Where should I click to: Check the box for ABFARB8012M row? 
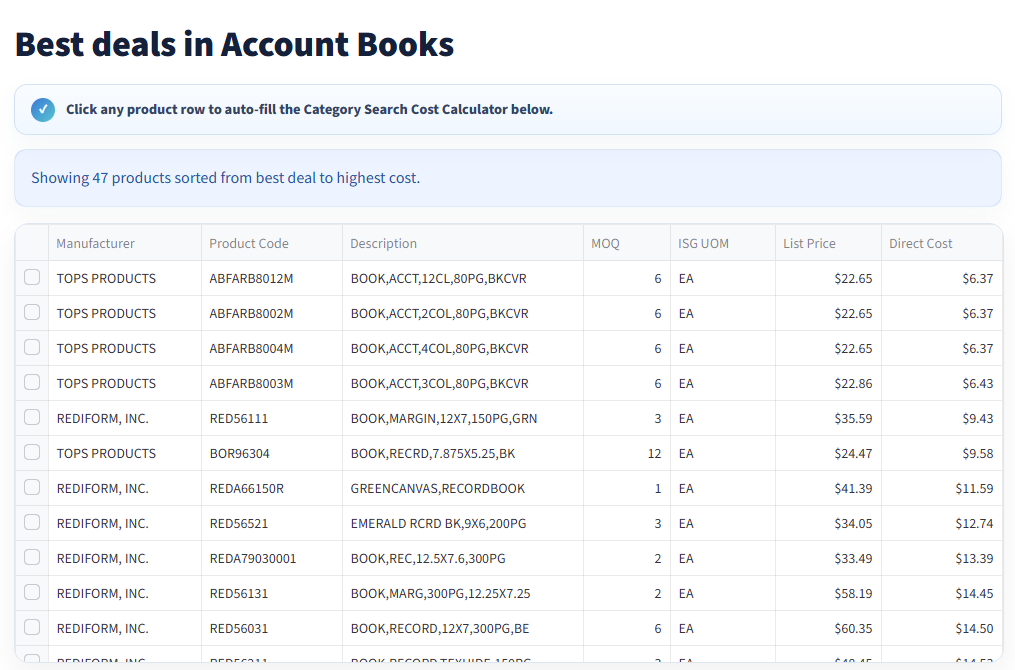click(x=32, y=277)
